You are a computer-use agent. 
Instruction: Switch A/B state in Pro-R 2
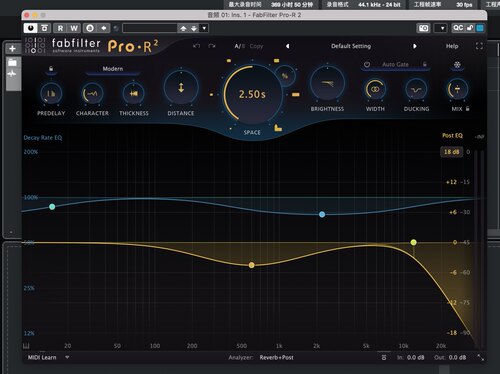point(240,46)
